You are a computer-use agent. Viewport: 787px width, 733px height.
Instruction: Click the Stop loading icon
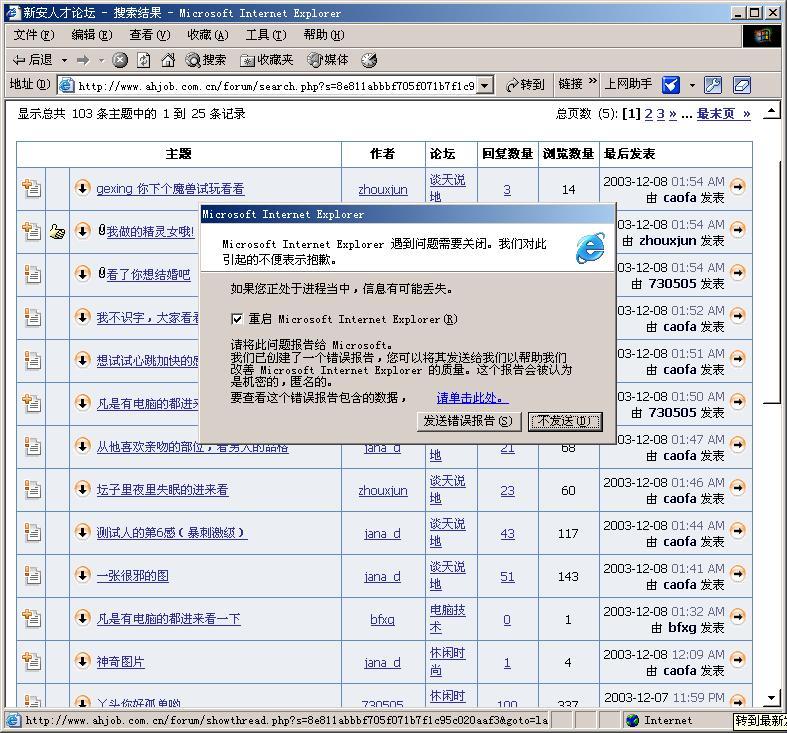point(119,60)
